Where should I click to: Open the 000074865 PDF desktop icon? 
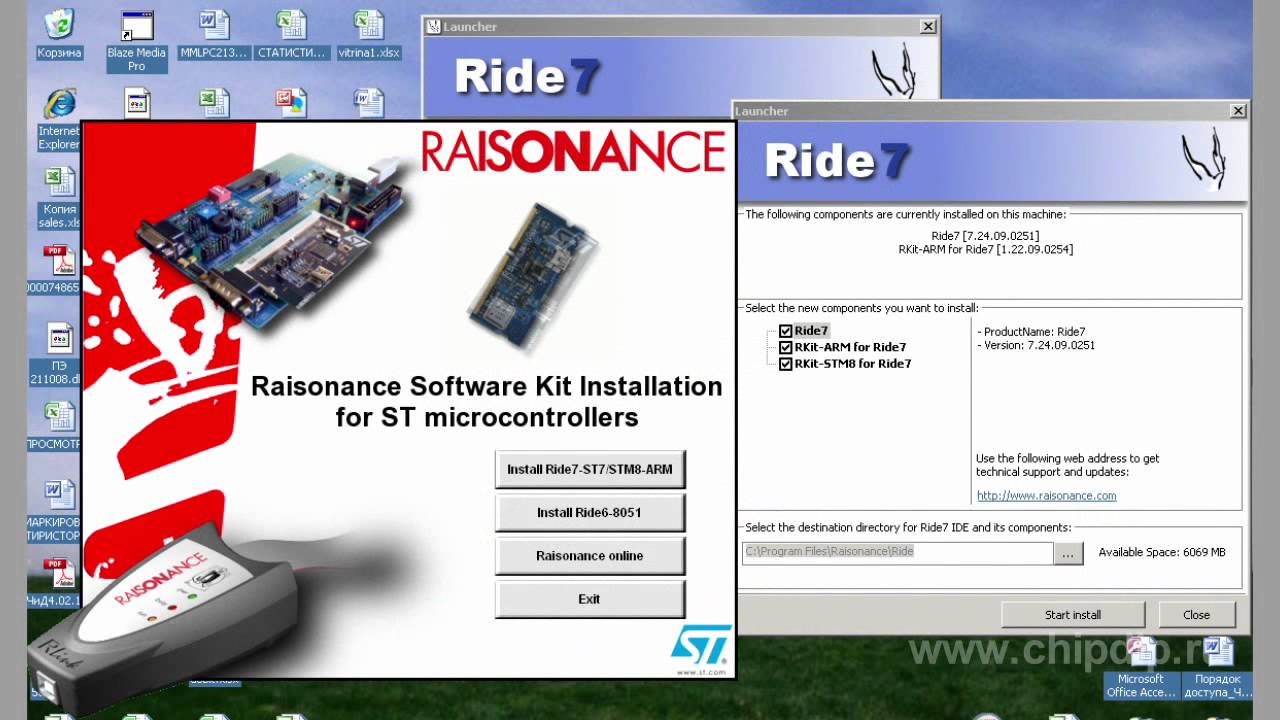[56, 269]
